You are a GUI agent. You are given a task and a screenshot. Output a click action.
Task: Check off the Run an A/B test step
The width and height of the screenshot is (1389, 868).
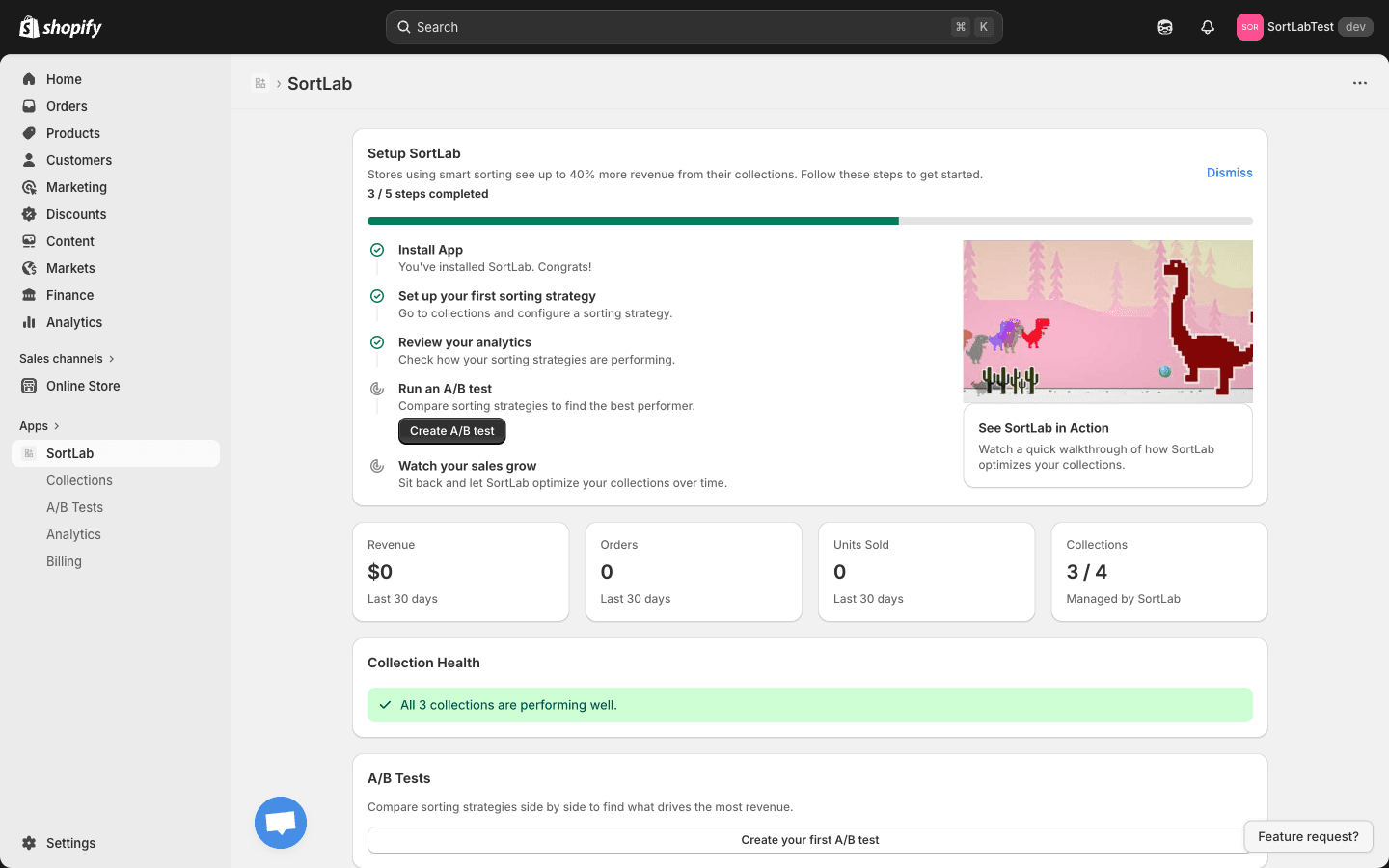377,390
